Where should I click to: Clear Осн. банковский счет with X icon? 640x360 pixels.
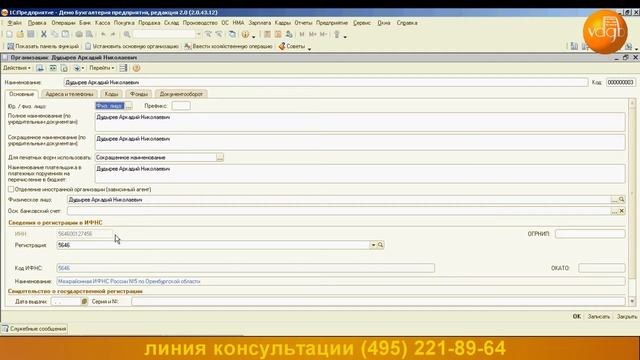622,211
